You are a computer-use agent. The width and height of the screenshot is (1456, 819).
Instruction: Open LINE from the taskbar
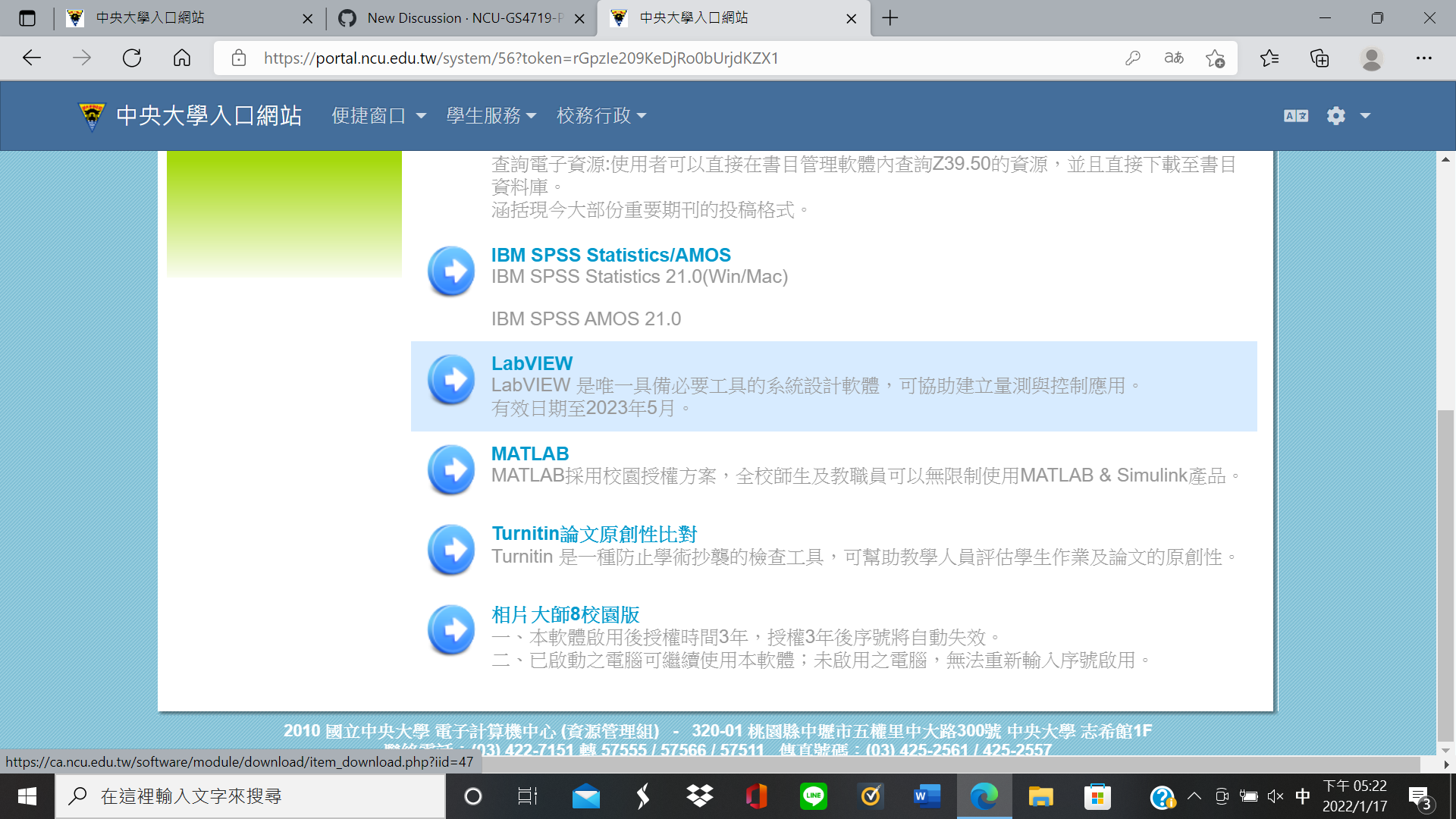coord(814,796)
